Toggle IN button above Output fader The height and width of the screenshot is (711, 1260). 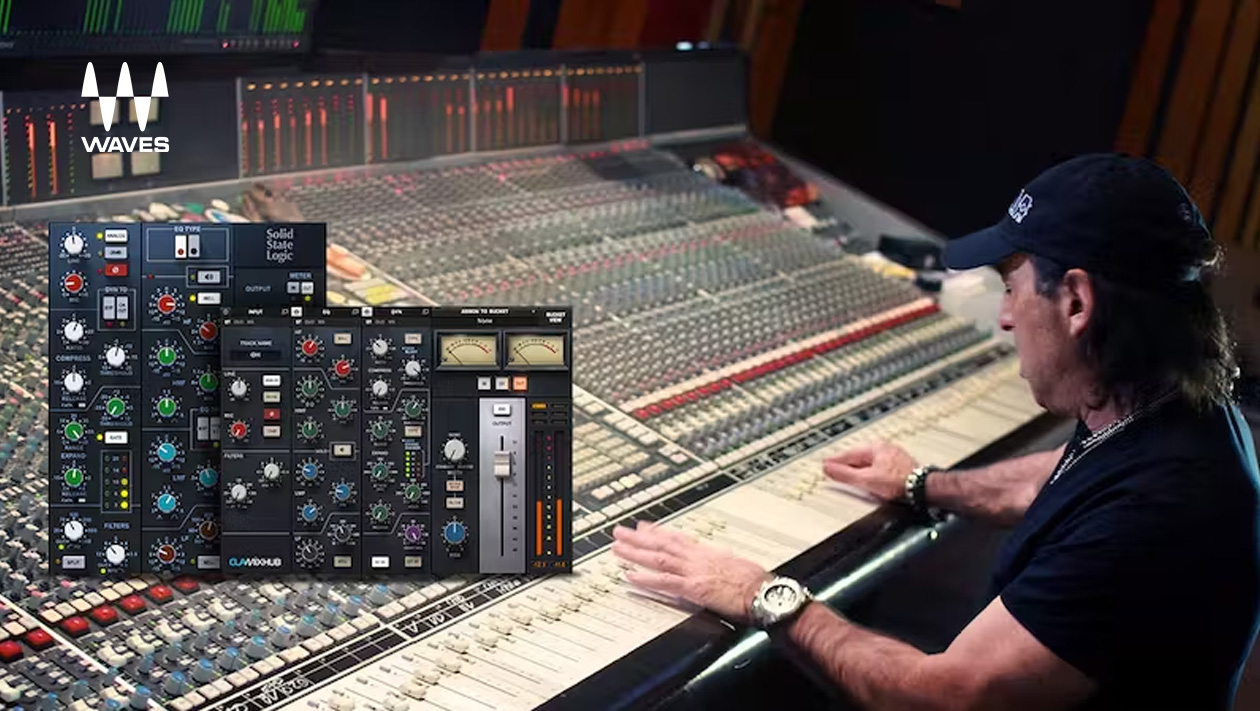(502, 409)
